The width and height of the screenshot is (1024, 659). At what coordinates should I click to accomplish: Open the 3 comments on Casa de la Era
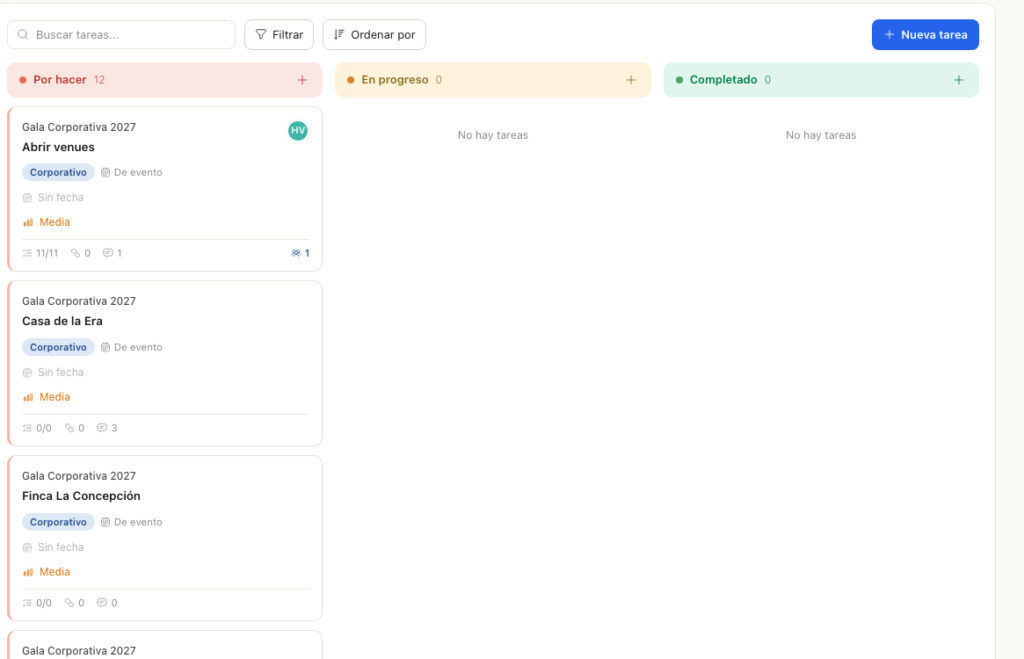point(107,428)
